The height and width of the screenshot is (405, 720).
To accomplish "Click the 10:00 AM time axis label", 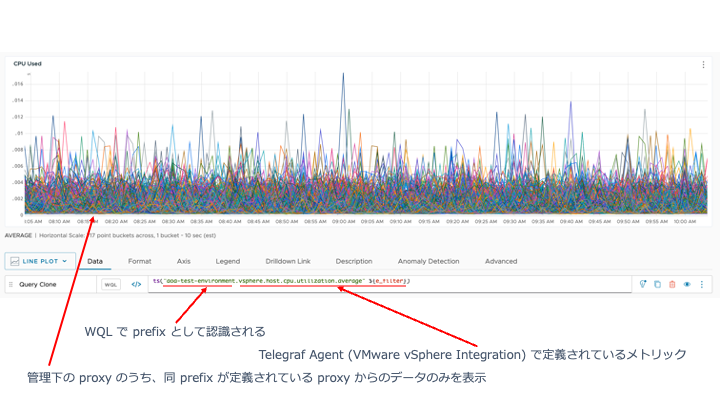I will tap(685, 221).
